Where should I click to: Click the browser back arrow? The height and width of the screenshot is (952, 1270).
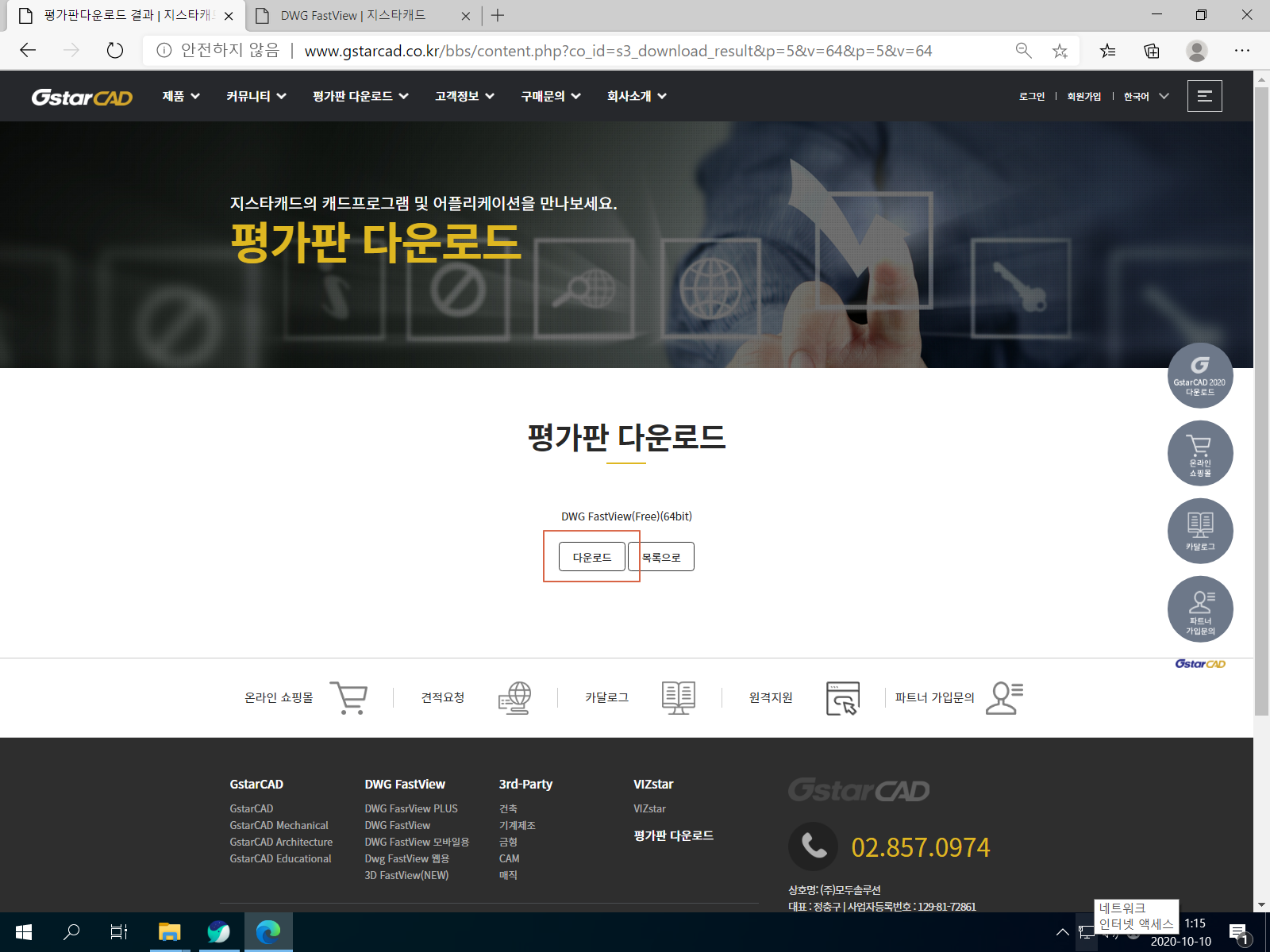coord(28,51)
